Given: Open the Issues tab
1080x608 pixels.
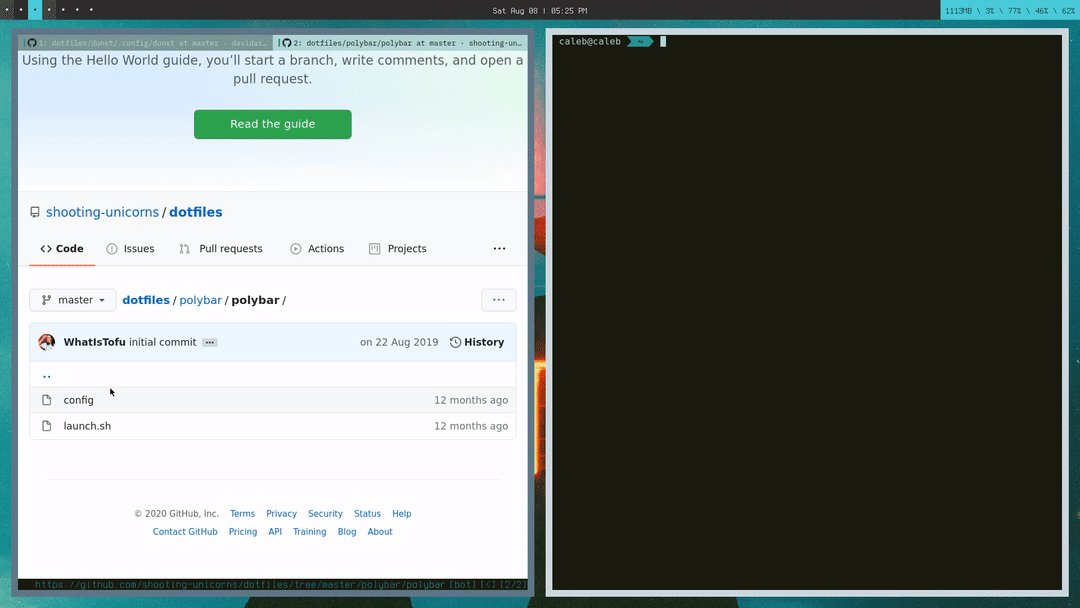Looking at the screenshot, I should click(130, 249).
